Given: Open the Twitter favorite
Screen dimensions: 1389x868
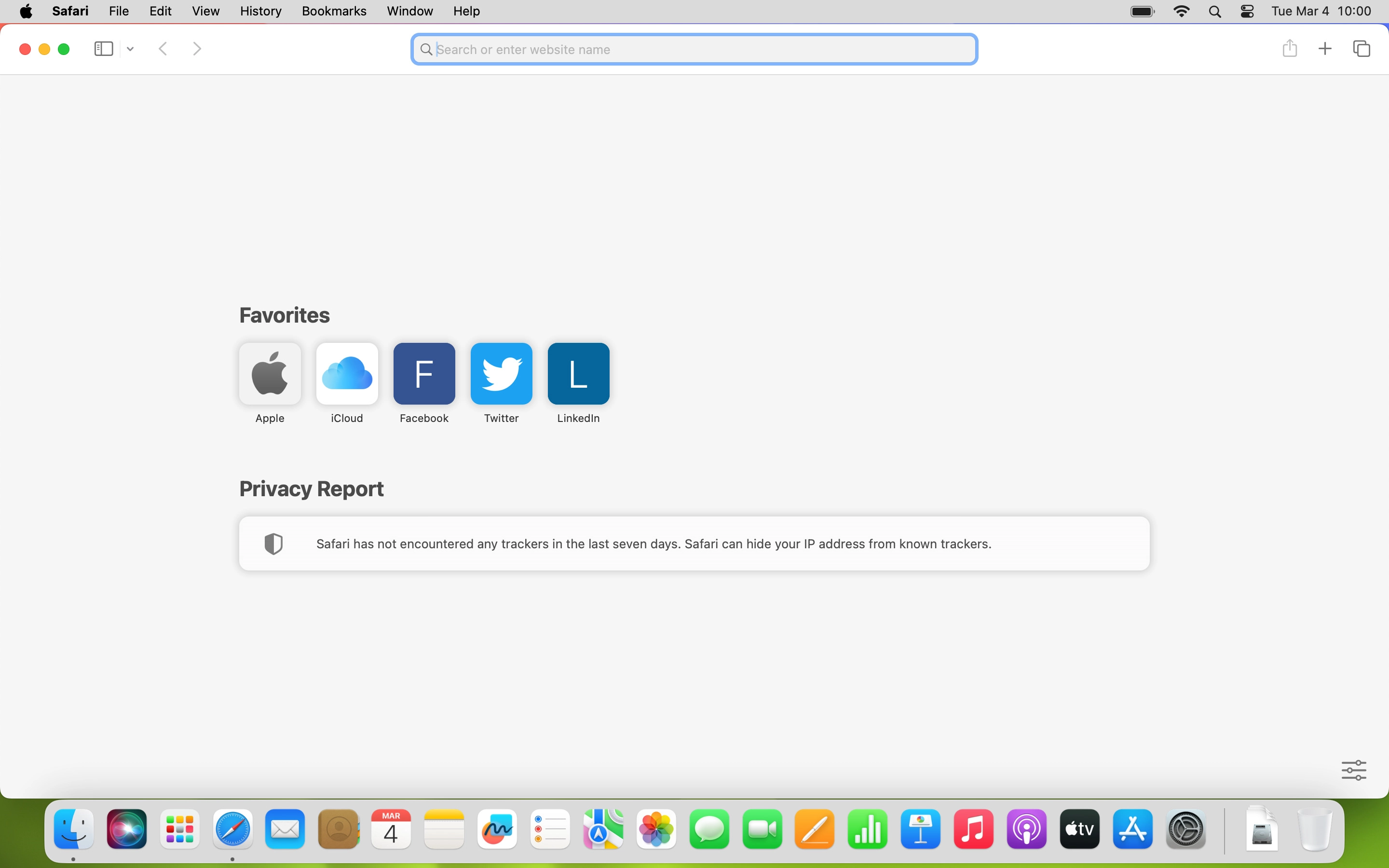Looking at the screenshot, I should coord(501,374).
